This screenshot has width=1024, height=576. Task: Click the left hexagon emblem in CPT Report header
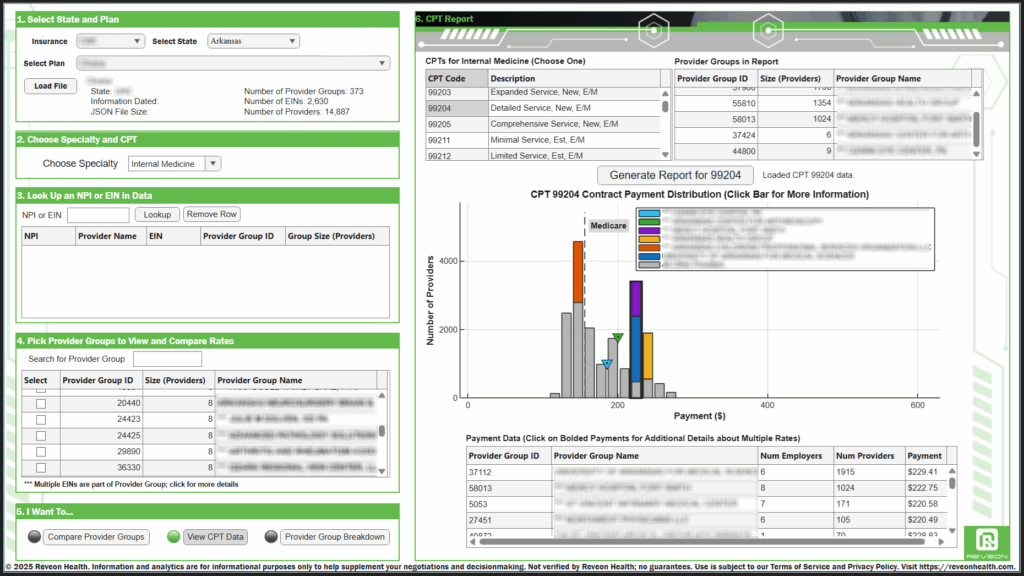pyautogui.click(x=654, y=31)
